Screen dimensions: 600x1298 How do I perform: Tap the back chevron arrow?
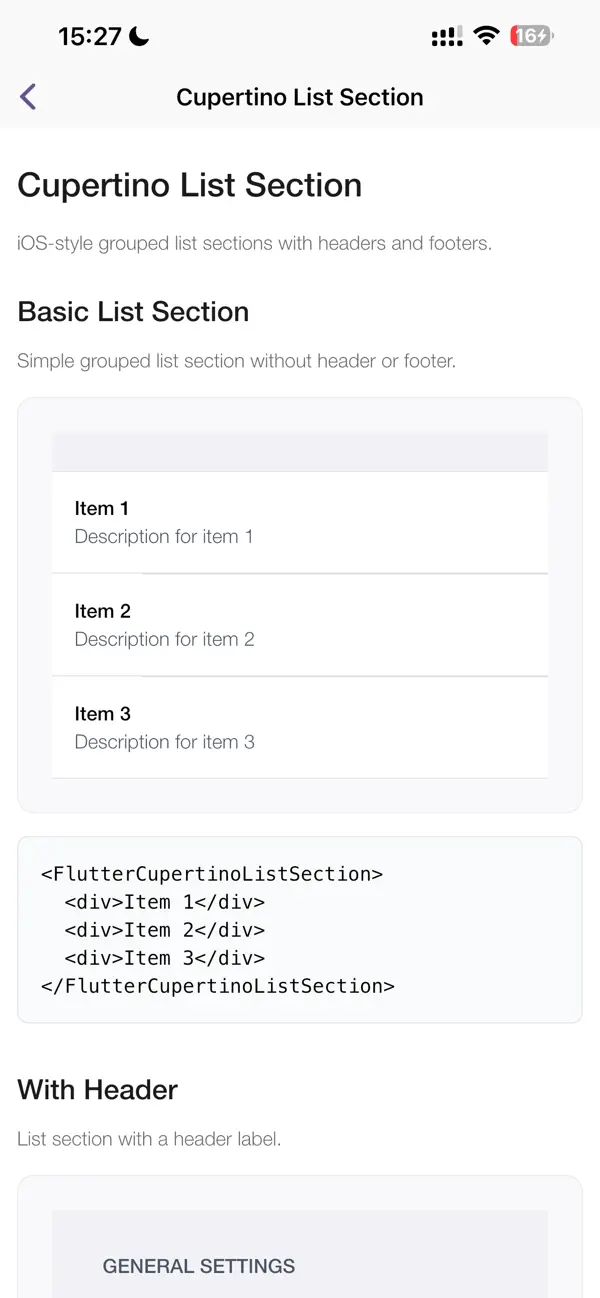pyautogui.click(x=27, y=96)
